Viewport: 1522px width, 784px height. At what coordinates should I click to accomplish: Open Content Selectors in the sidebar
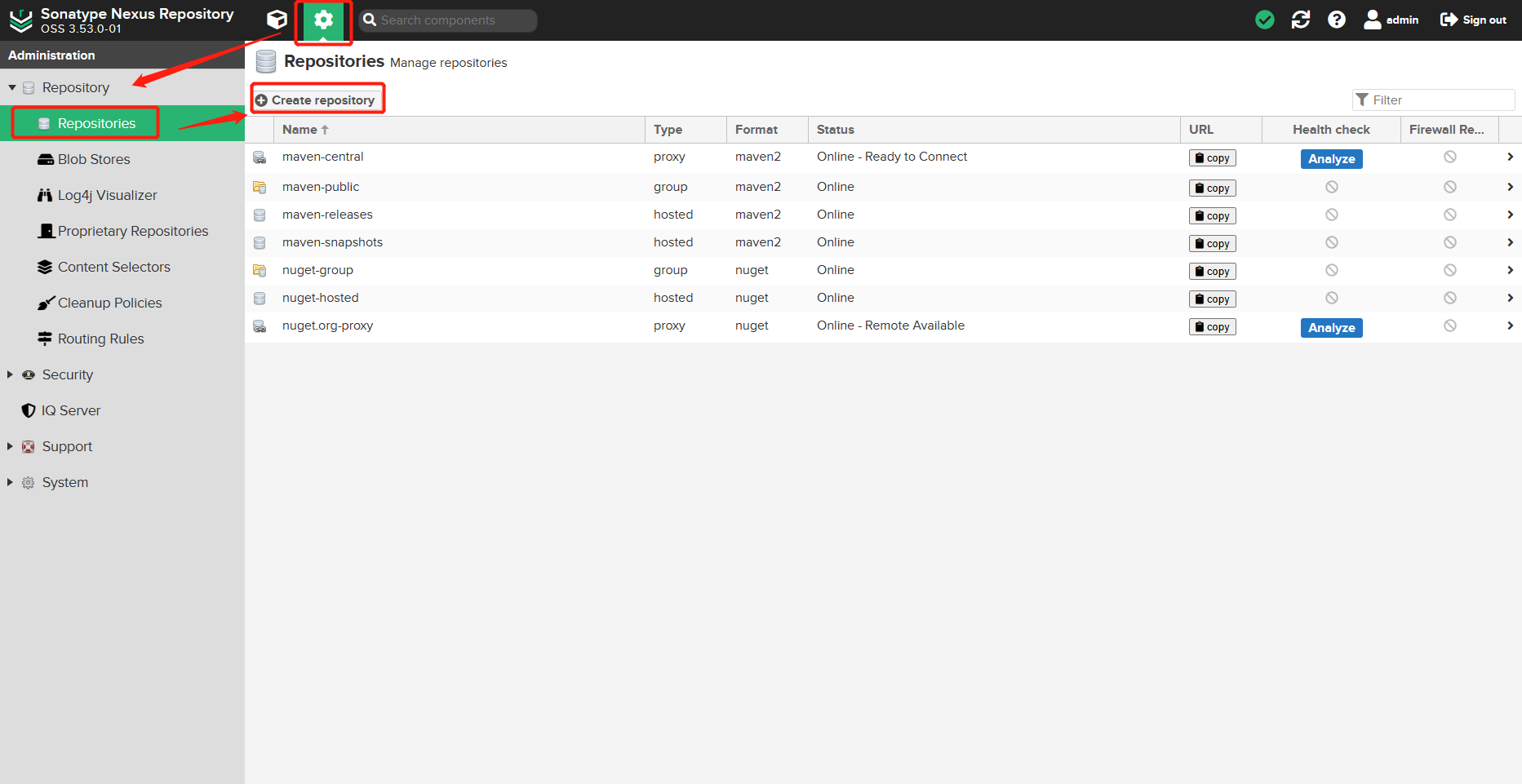coord(113,267)
